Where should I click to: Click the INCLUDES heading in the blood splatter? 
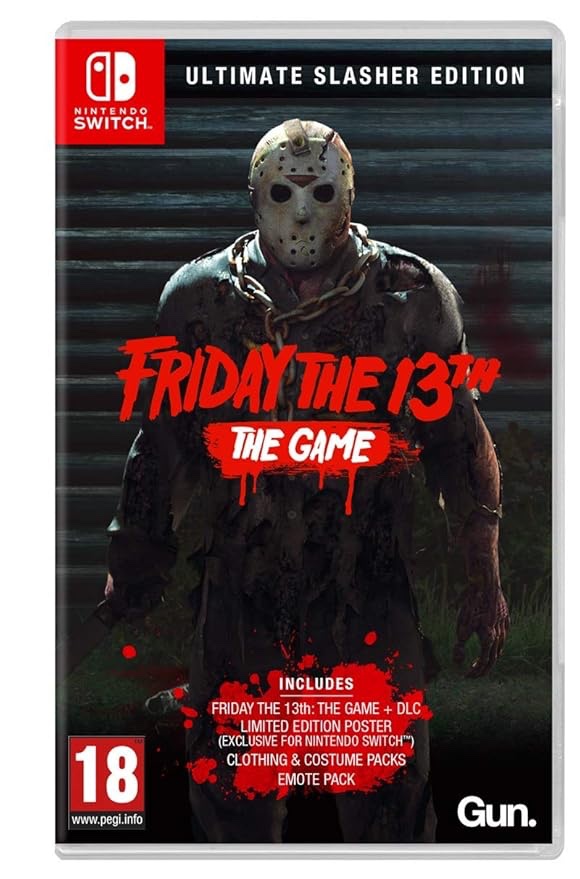317,683
